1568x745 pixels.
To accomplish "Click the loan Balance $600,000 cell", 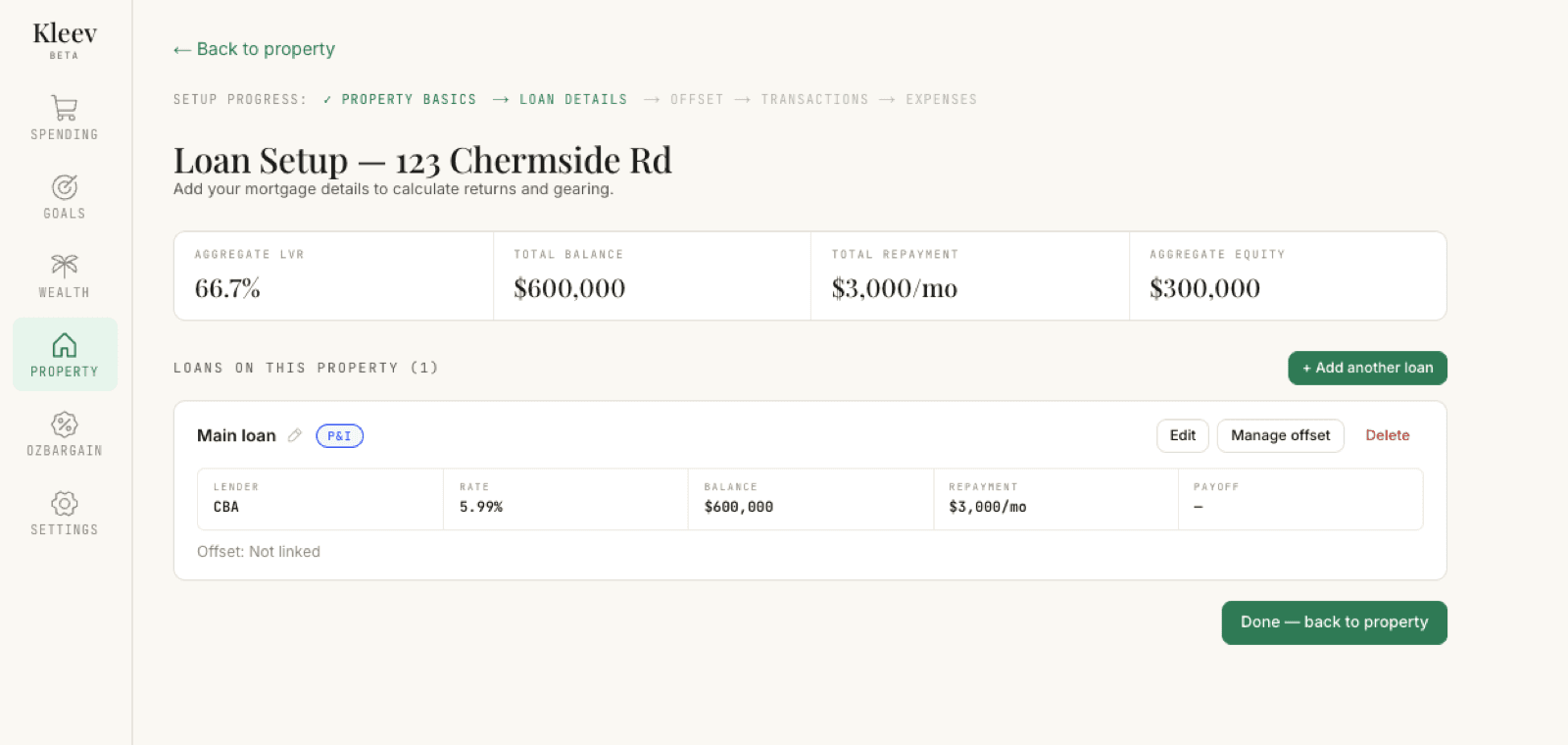I will (810, 499).
